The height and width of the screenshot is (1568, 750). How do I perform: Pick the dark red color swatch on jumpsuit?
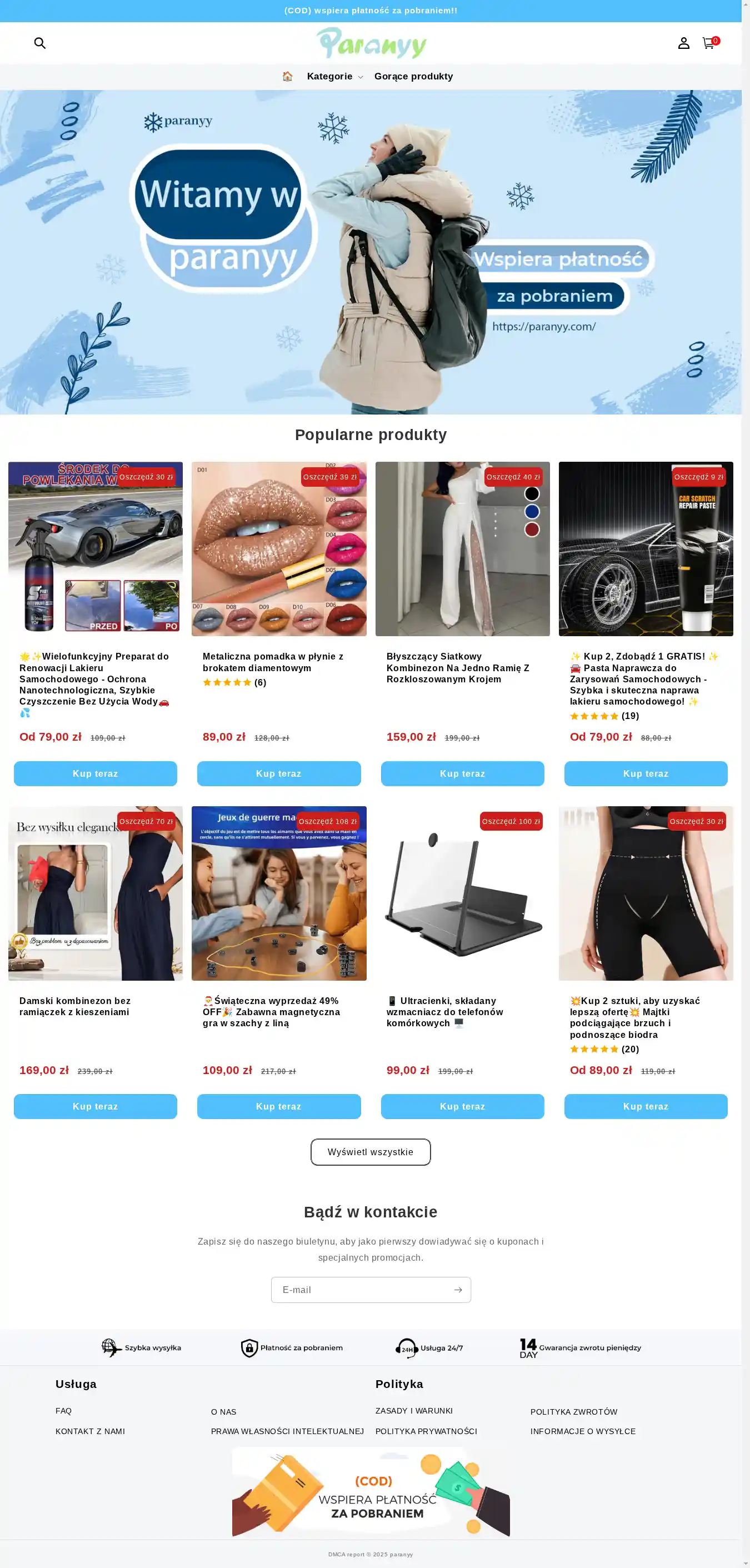(532, 530)
